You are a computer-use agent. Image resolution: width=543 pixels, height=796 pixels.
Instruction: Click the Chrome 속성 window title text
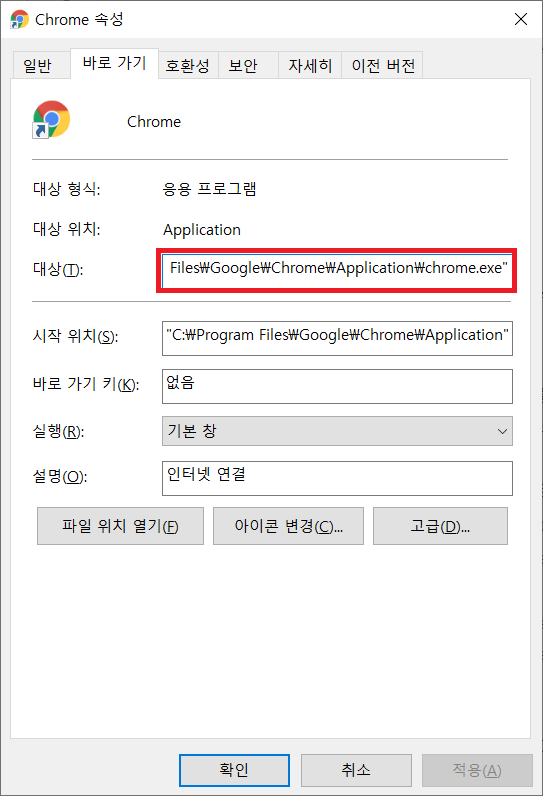(x=79, y=19)
